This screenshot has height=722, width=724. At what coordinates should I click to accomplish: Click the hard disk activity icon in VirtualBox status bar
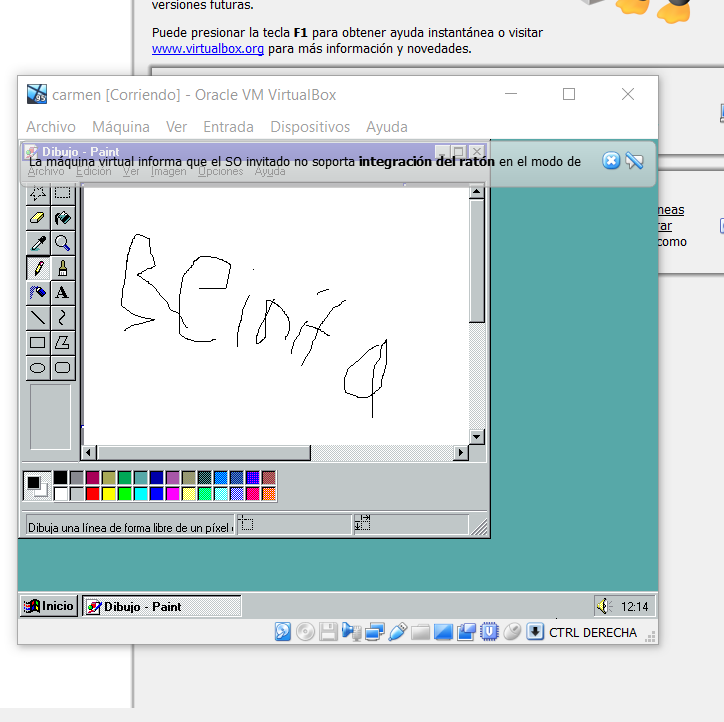tap(283, 632)
